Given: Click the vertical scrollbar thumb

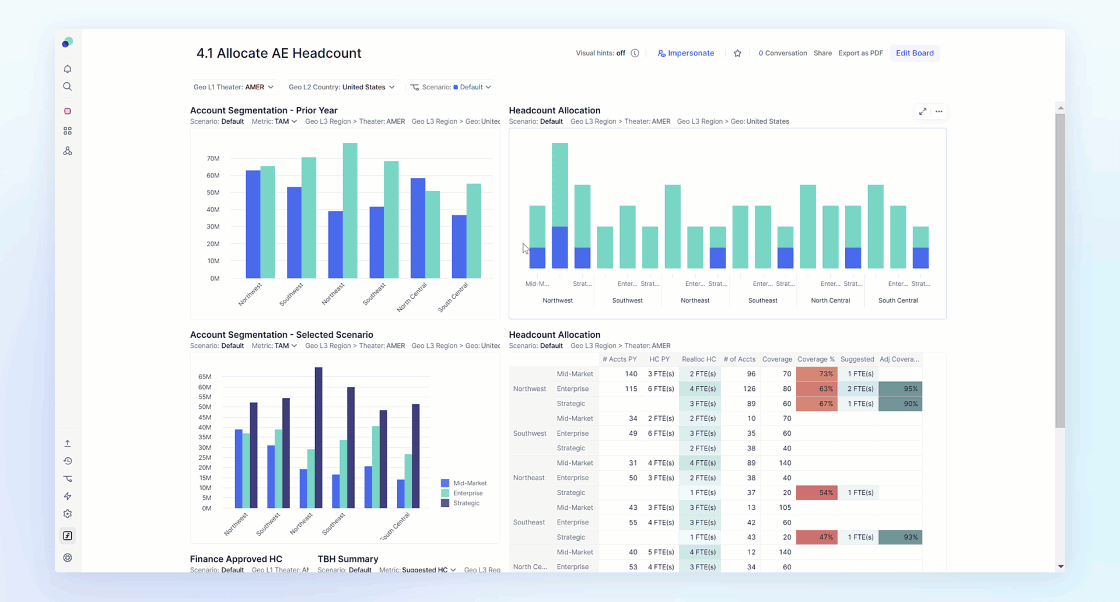Looking at the screenshot, I should (x=1060, y=270).
